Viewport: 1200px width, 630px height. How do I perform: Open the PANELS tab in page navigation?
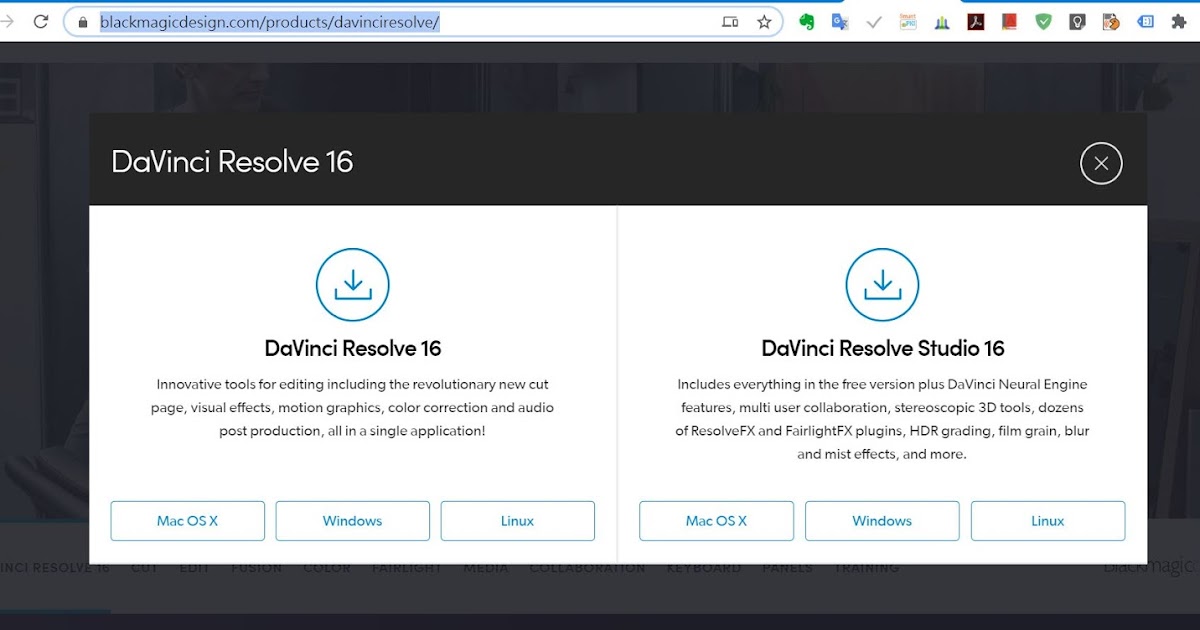point(788,568)
